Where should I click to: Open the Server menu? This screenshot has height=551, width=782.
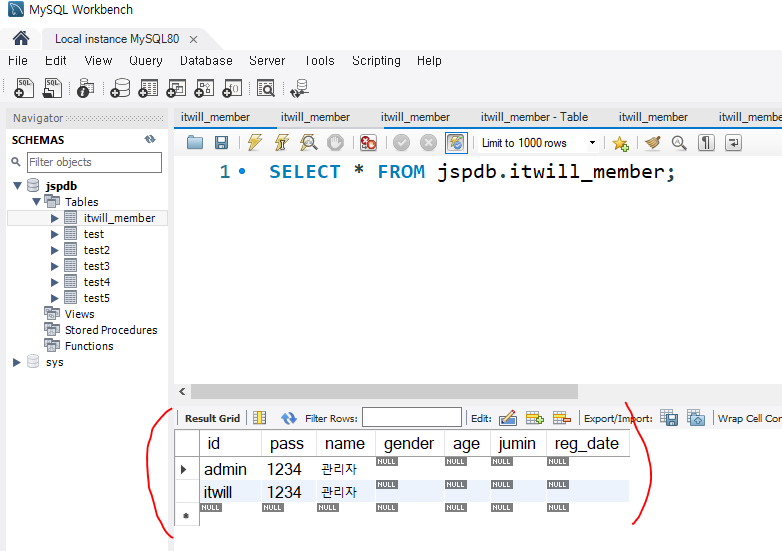[267, 61]
